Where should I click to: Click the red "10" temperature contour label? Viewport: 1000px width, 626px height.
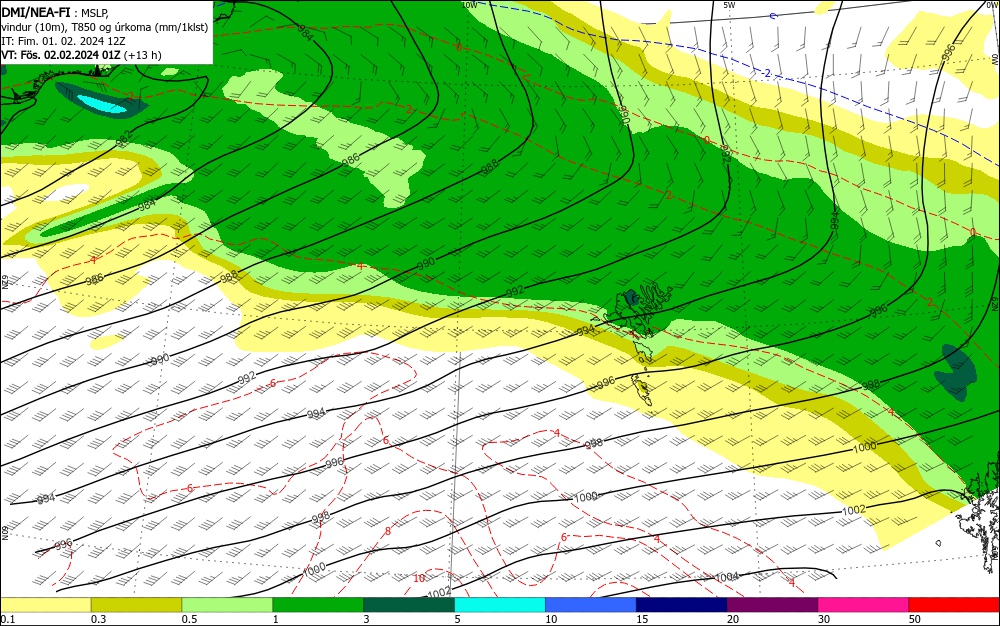(419, 578)
